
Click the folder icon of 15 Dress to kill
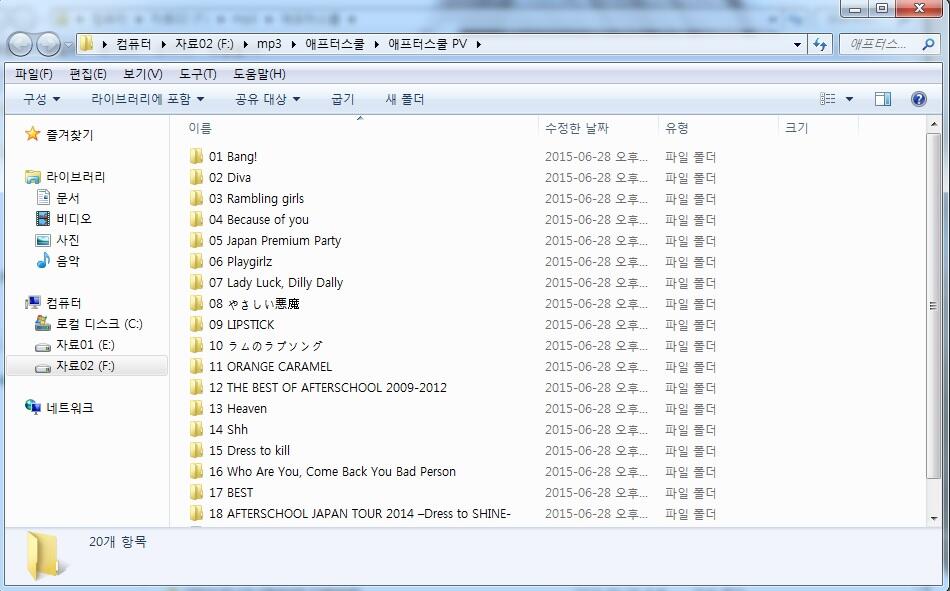pyautogui.click(x=196, y=450)
